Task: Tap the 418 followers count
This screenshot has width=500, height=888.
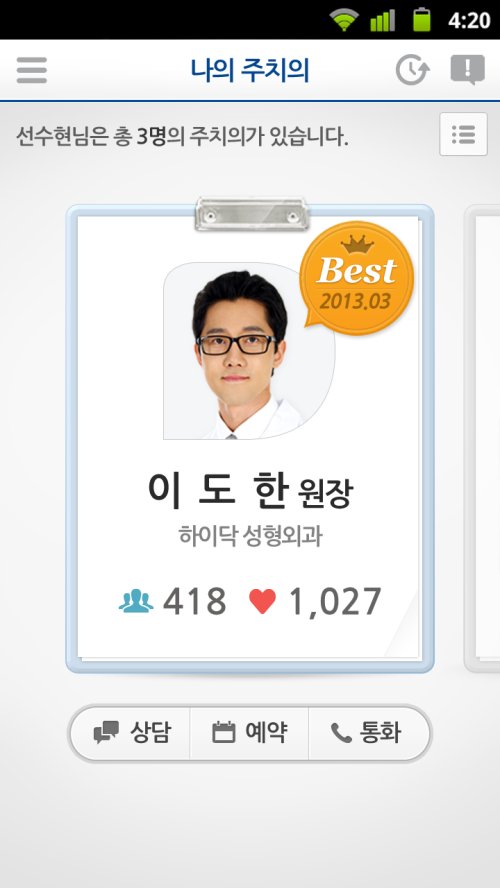Action: coord(194,601)
